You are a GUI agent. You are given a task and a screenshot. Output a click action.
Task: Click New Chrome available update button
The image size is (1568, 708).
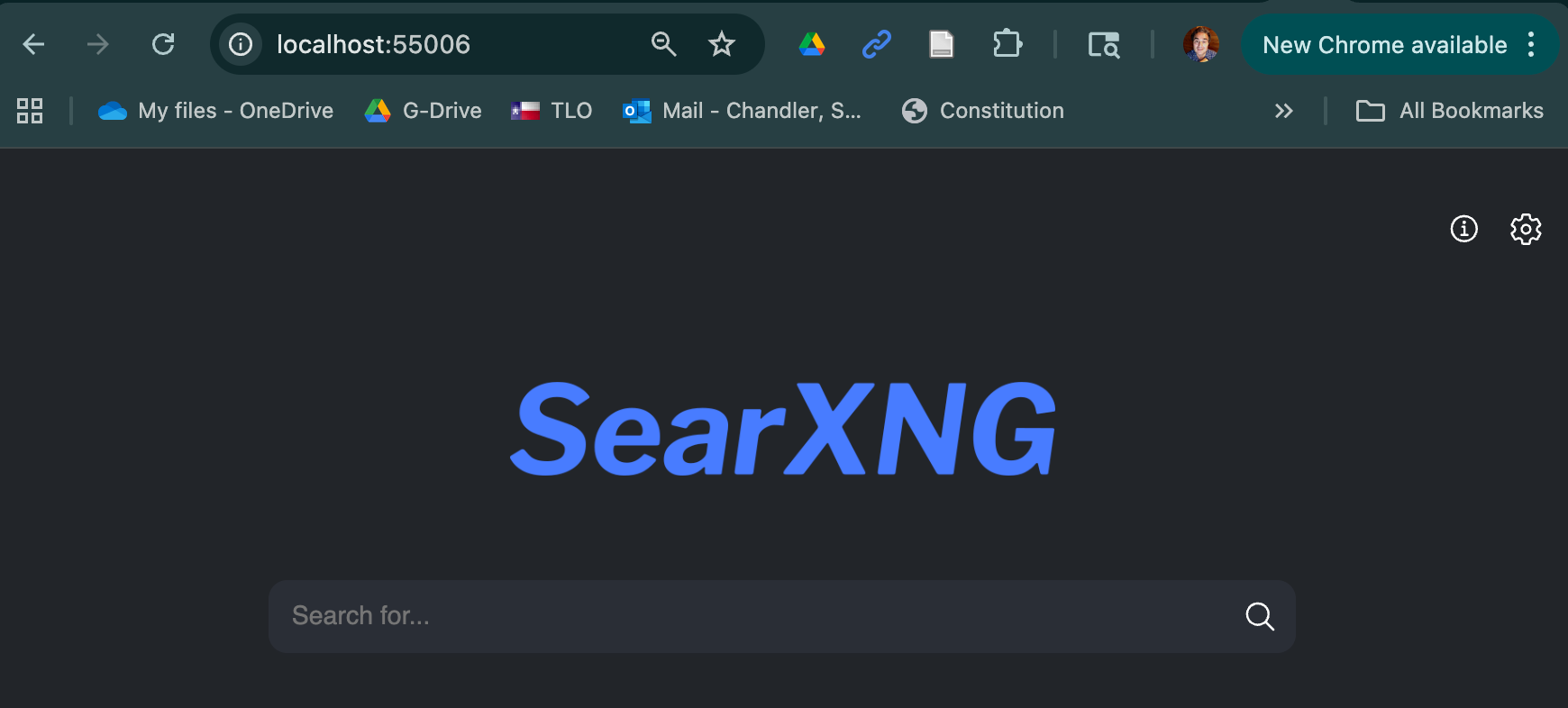1385,45
